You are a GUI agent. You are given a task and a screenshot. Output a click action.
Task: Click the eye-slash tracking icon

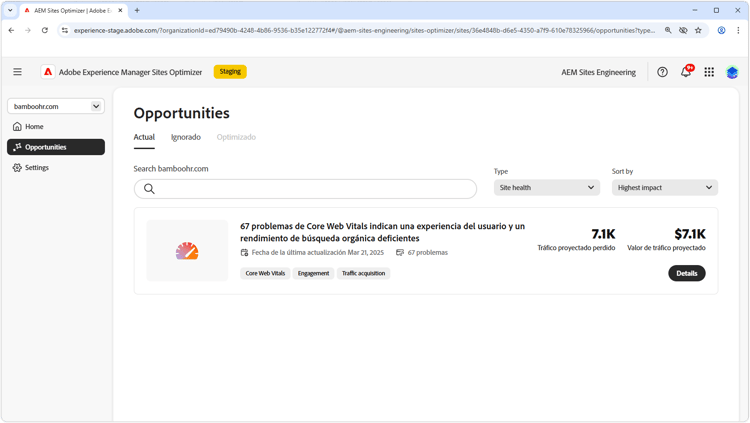coord(683,30)
